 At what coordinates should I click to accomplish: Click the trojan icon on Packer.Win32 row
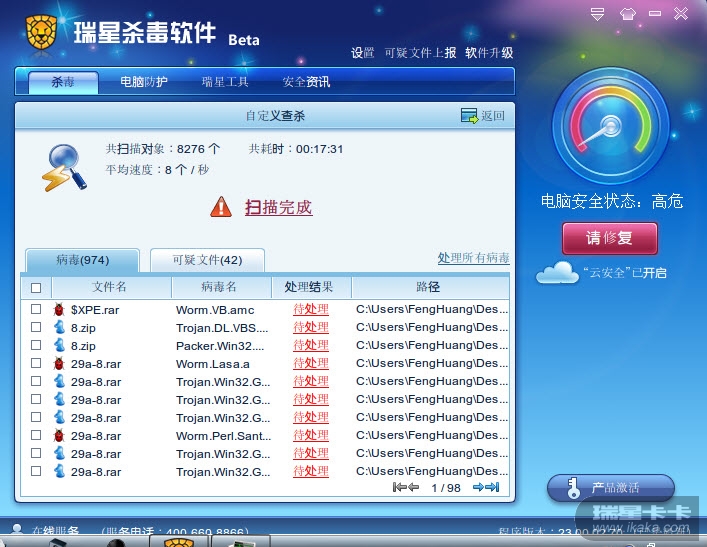coord(59,345)
